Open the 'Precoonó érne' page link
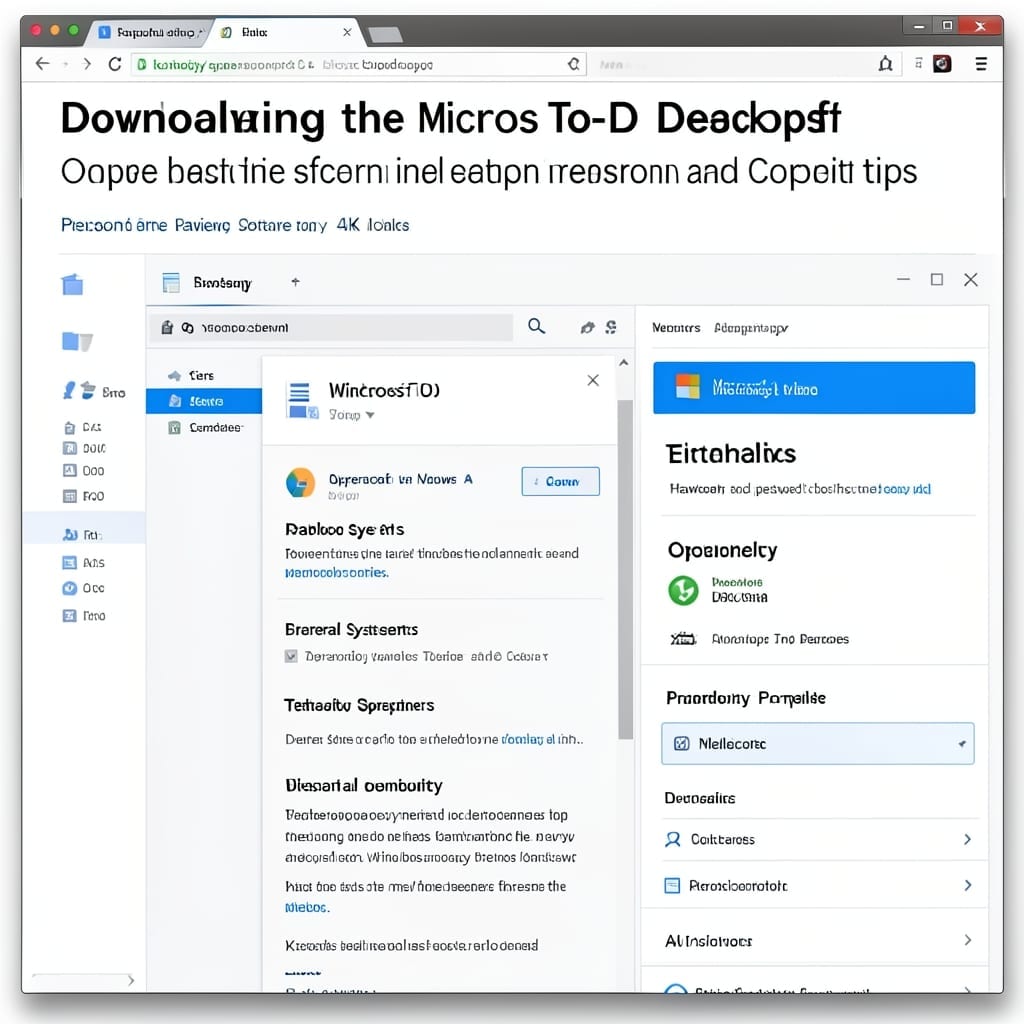 click(x=114, y=225)
